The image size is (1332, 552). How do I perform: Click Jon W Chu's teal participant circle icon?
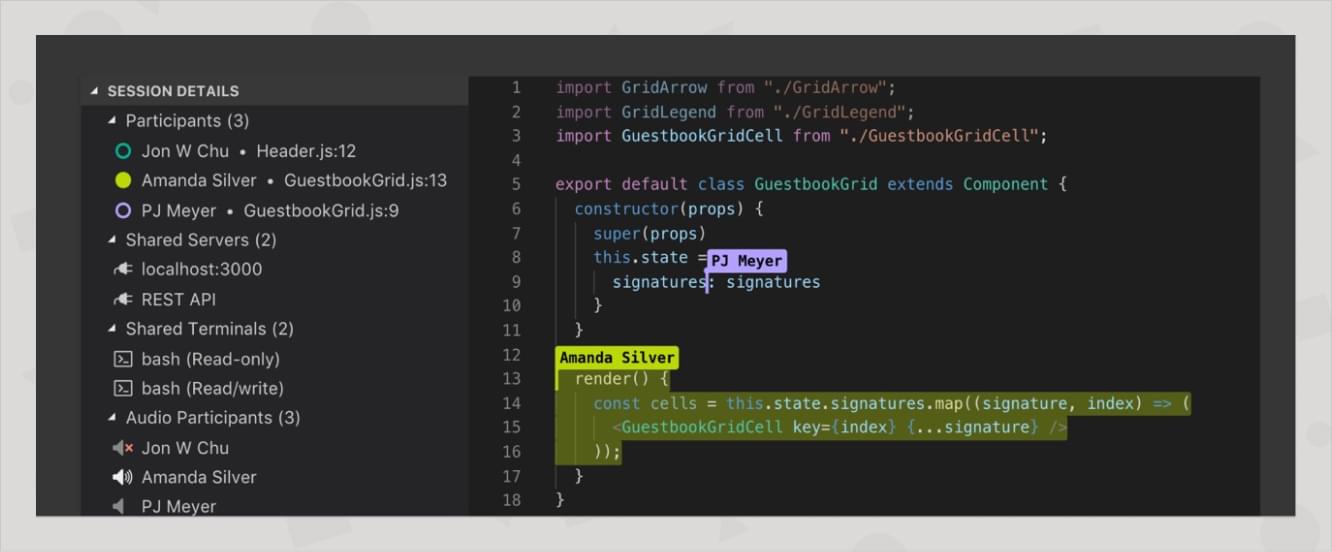(x=123, y=151)
